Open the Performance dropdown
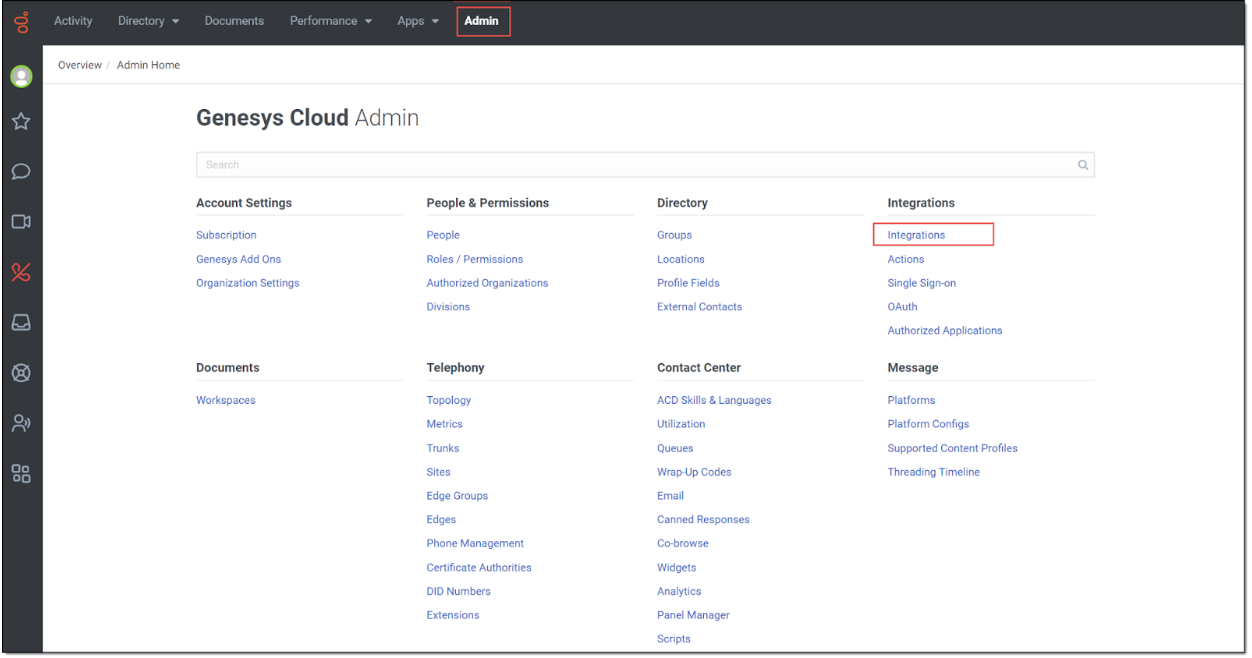 (330, 20)
